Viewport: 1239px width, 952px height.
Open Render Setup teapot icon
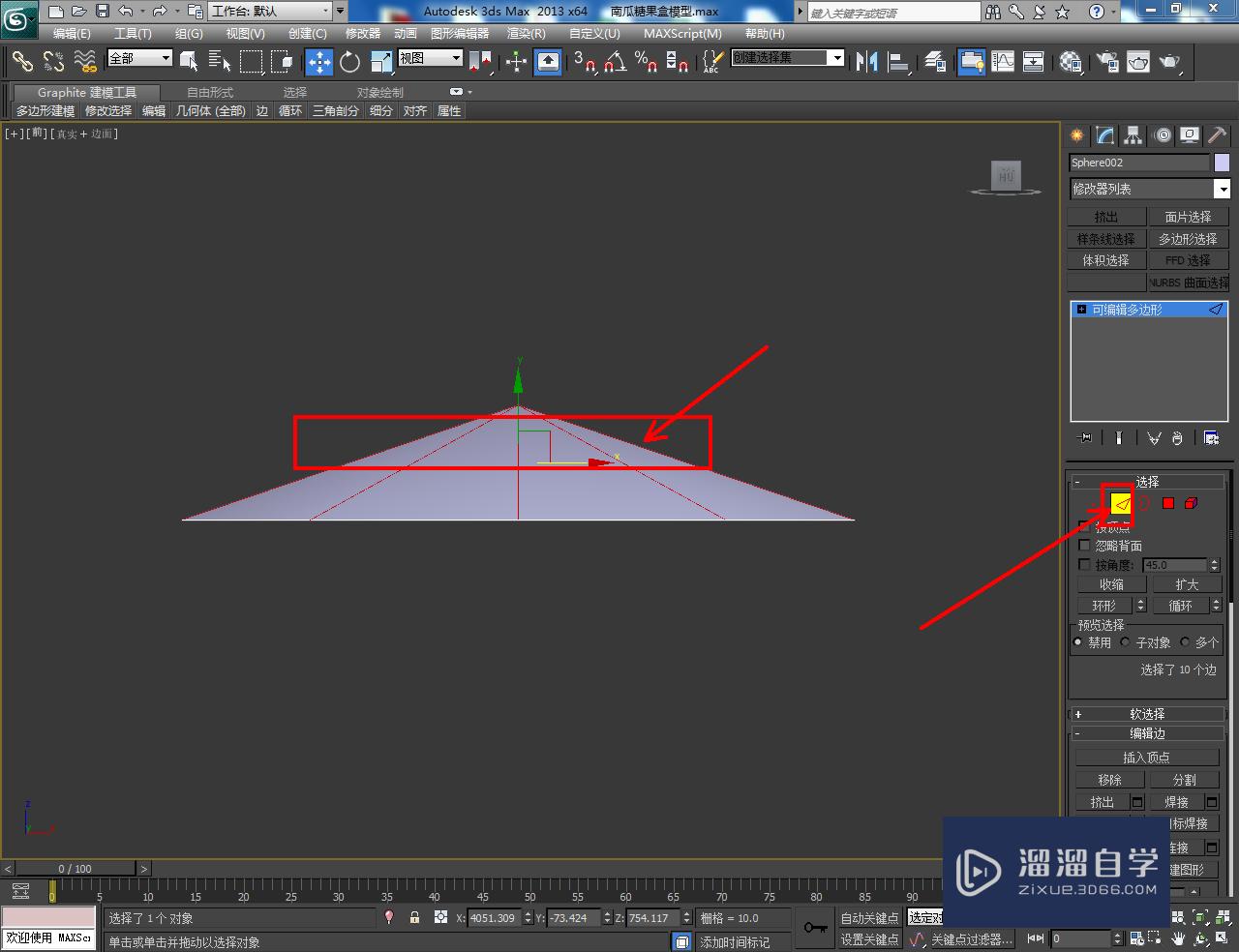(1106, 62)
